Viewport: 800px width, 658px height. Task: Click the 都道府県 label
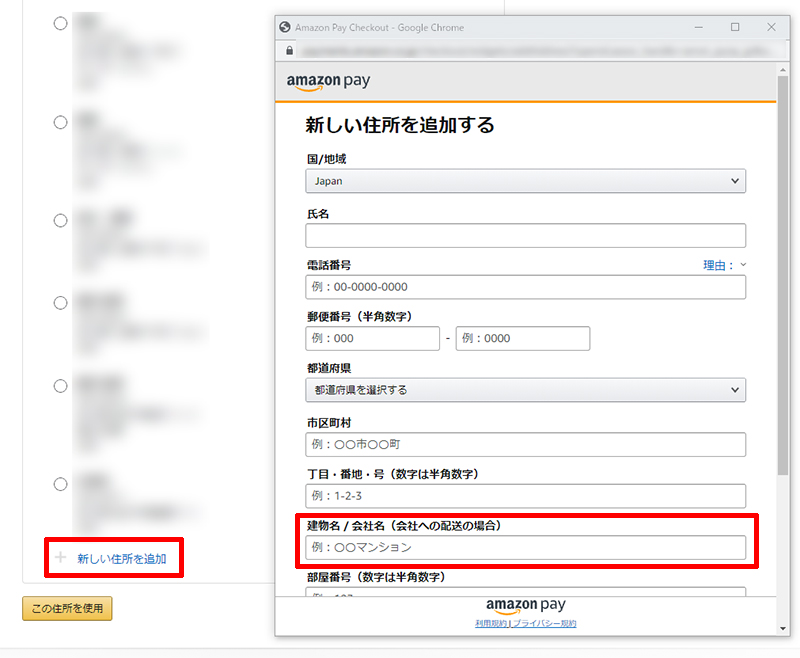tap(329, 368)
